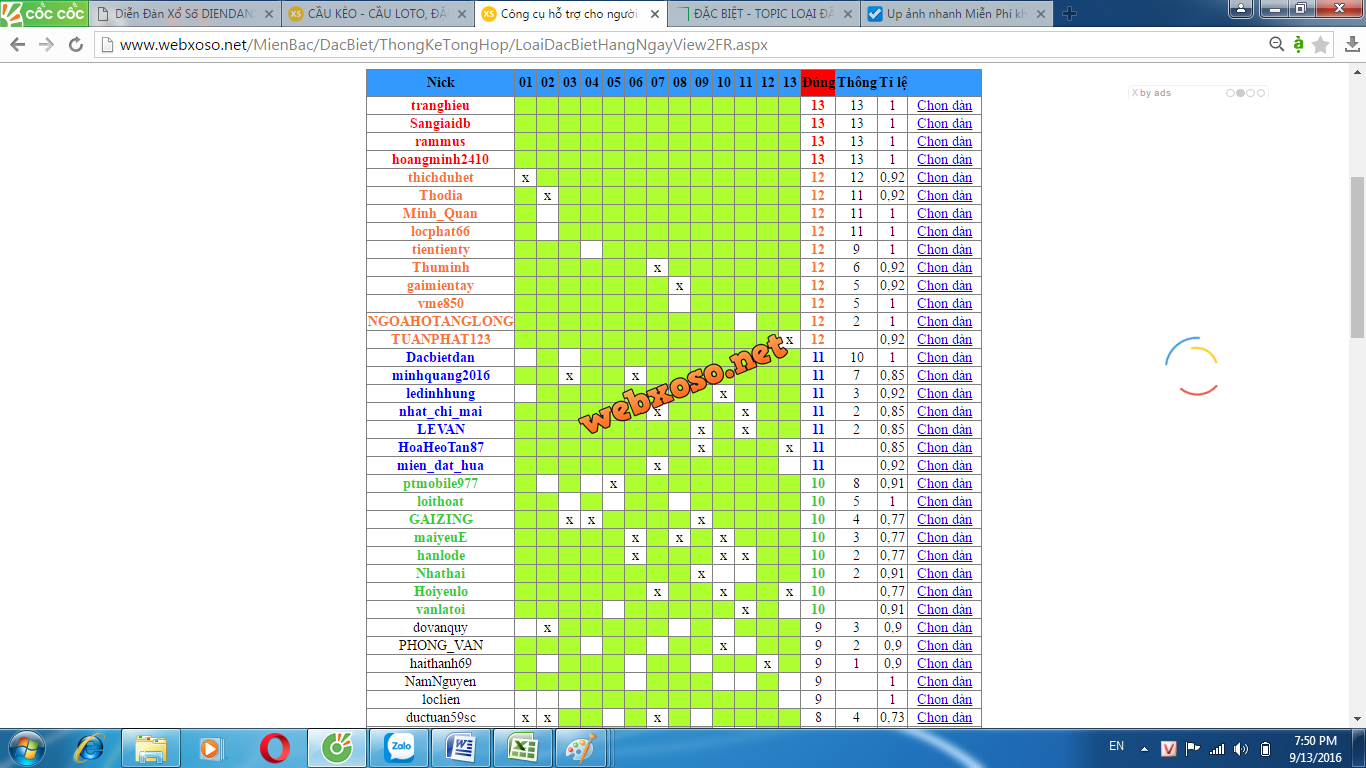
Task: Select nick hoangminh2410
Action: (440, 159)
